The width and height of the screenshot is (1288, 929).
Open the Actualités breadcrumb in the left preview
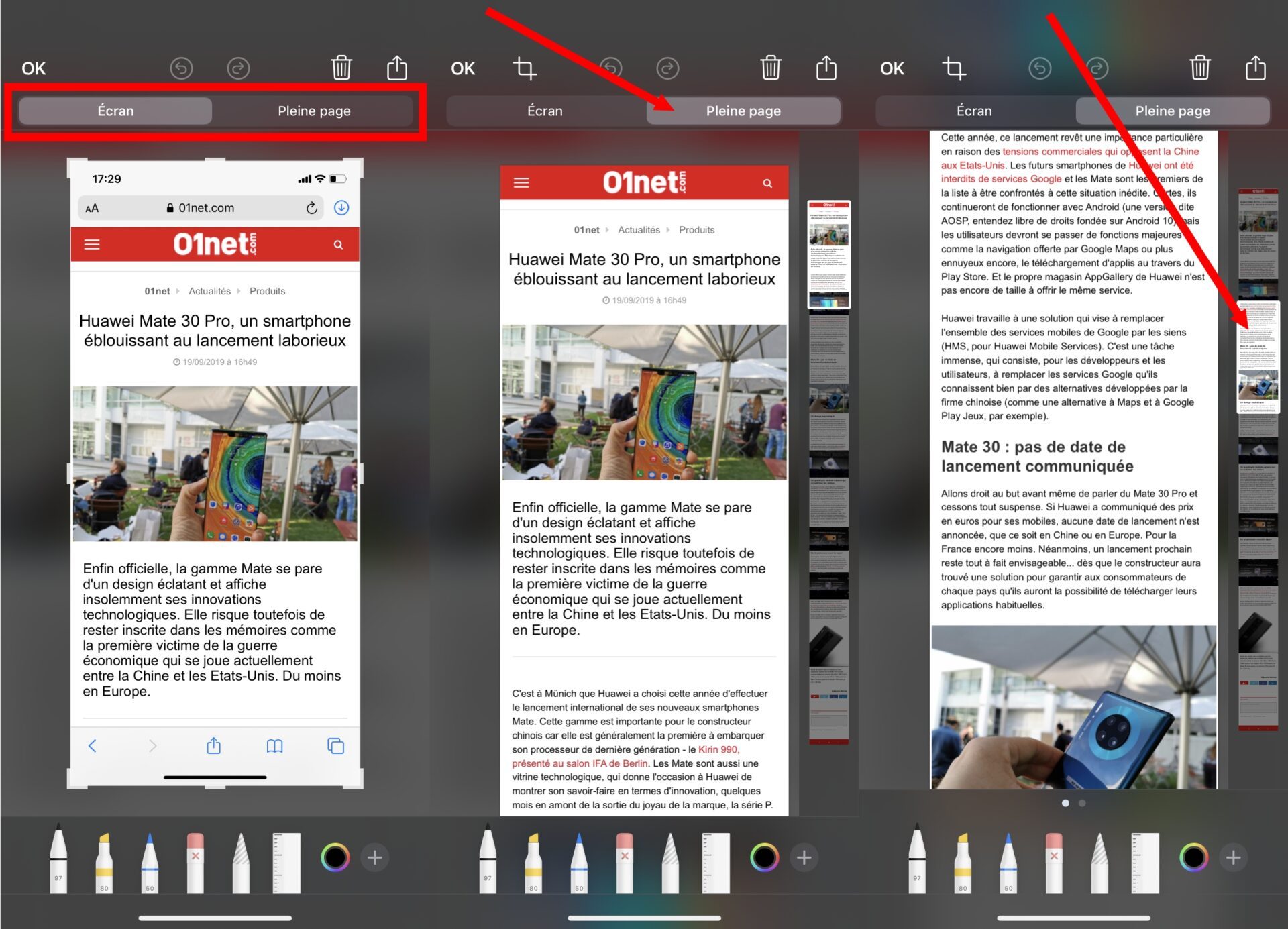pyautogui.click(x=209, y=291)
